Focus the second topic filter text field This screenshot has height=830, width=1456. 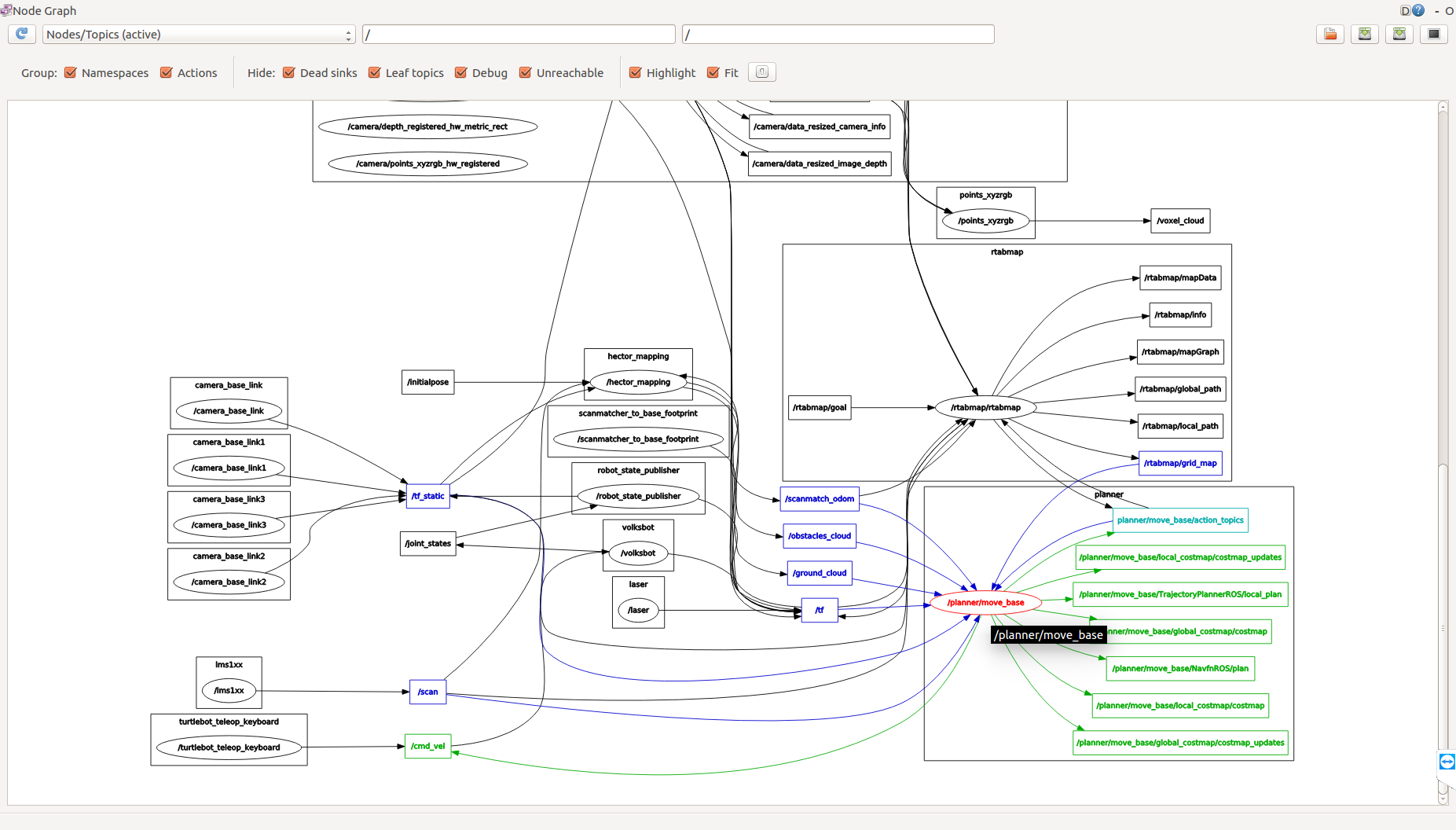838,35
